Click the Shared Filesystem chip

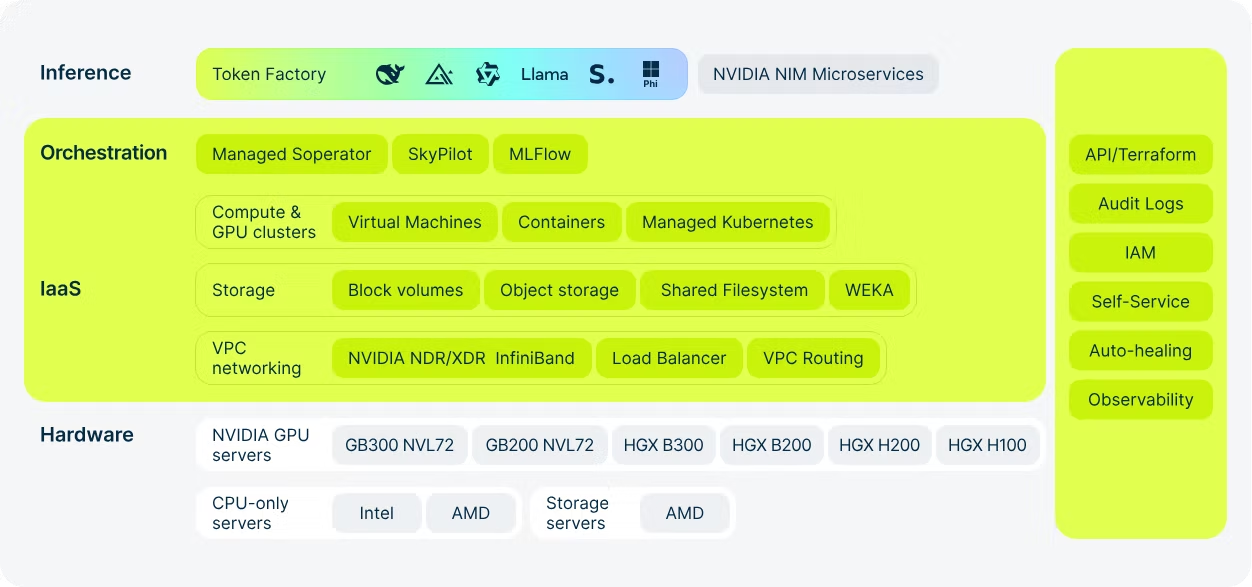point(733,290)
